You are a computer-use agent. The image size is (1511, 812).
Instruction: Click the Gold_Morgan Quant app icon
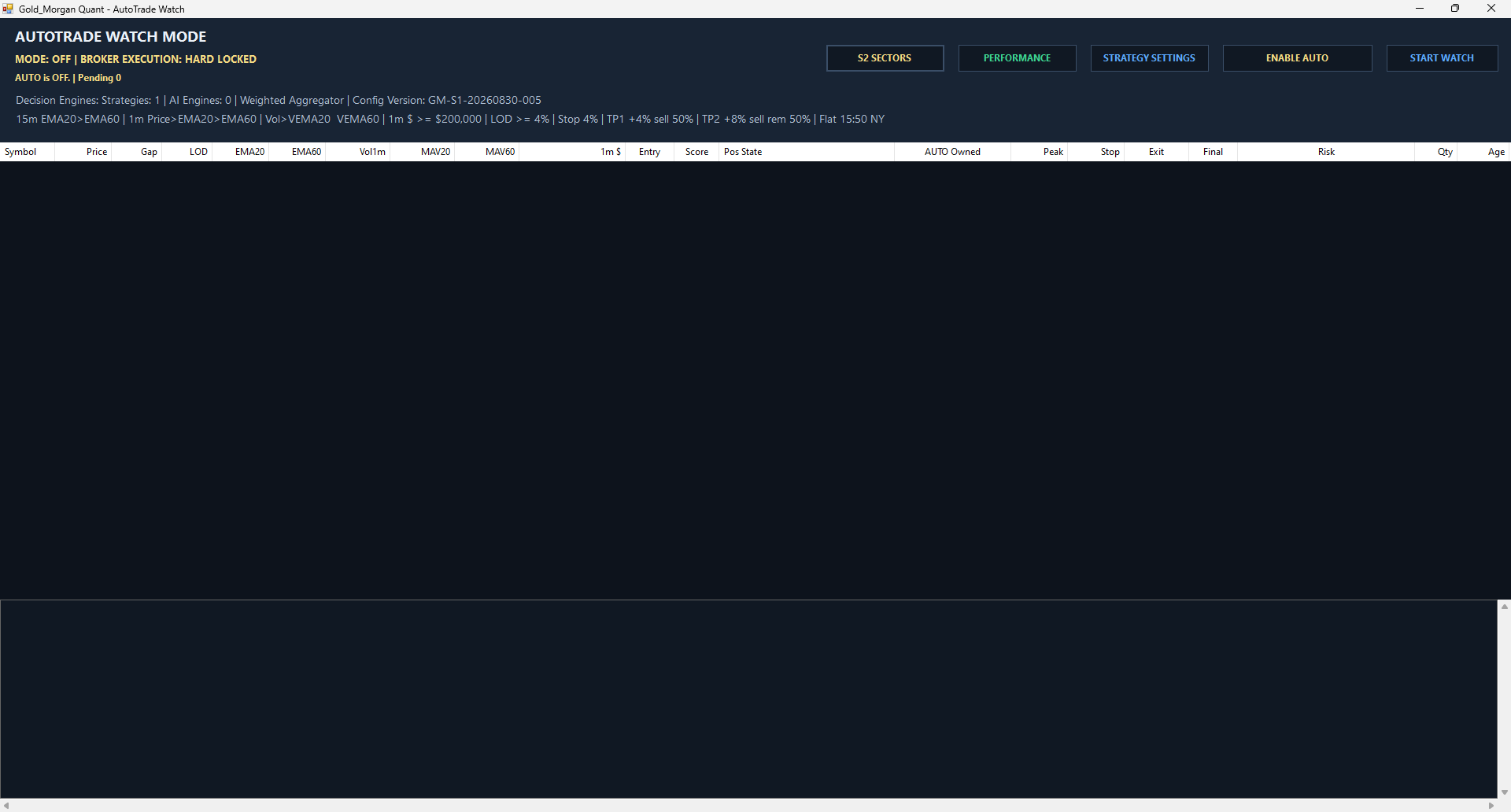tap(8, 9)
